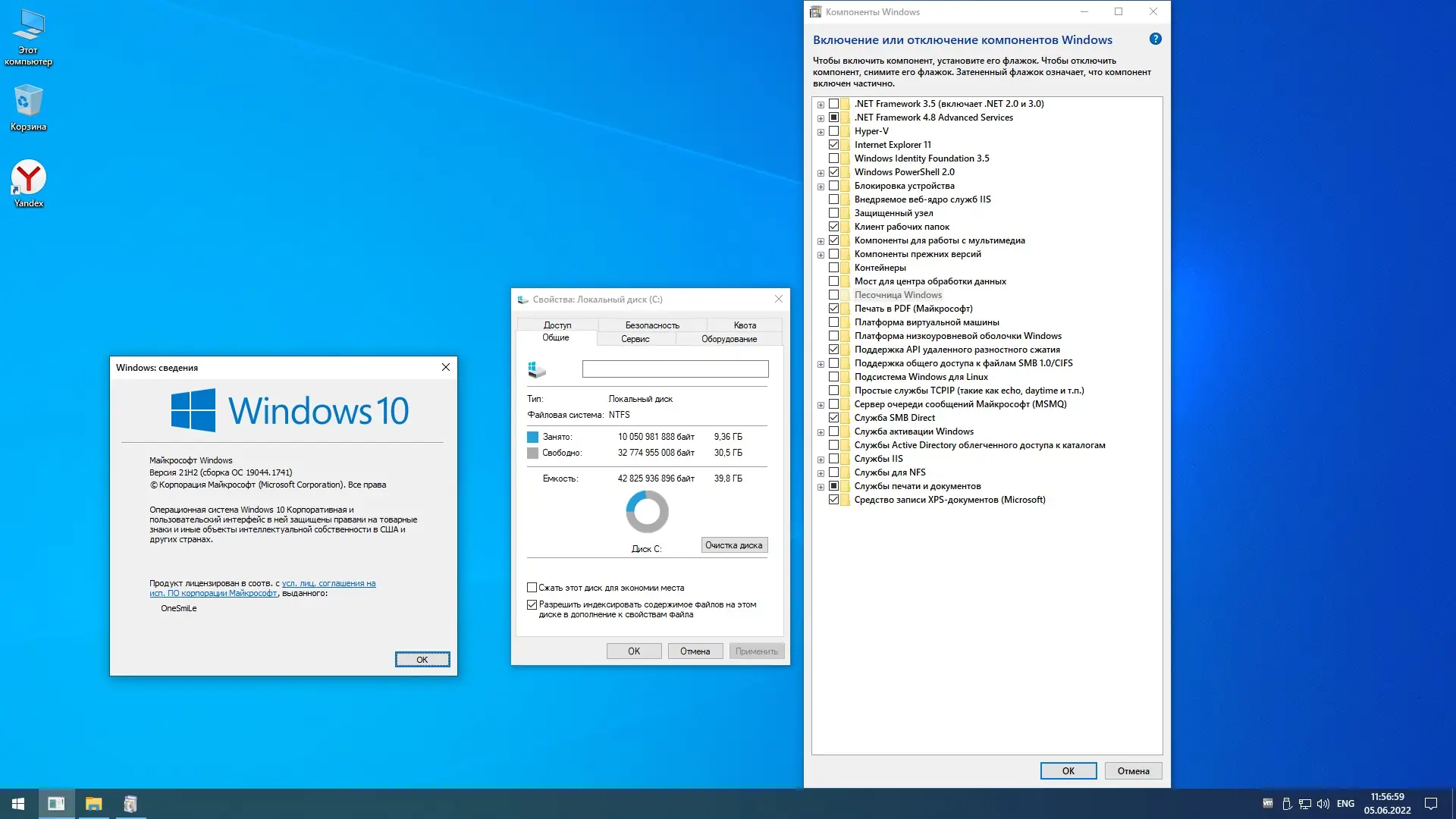Expand Компоненты для работы с мультимедиа node
The height and width of the screenshot is (819, 1456).
pyautogui.click(x=821, y=241)
